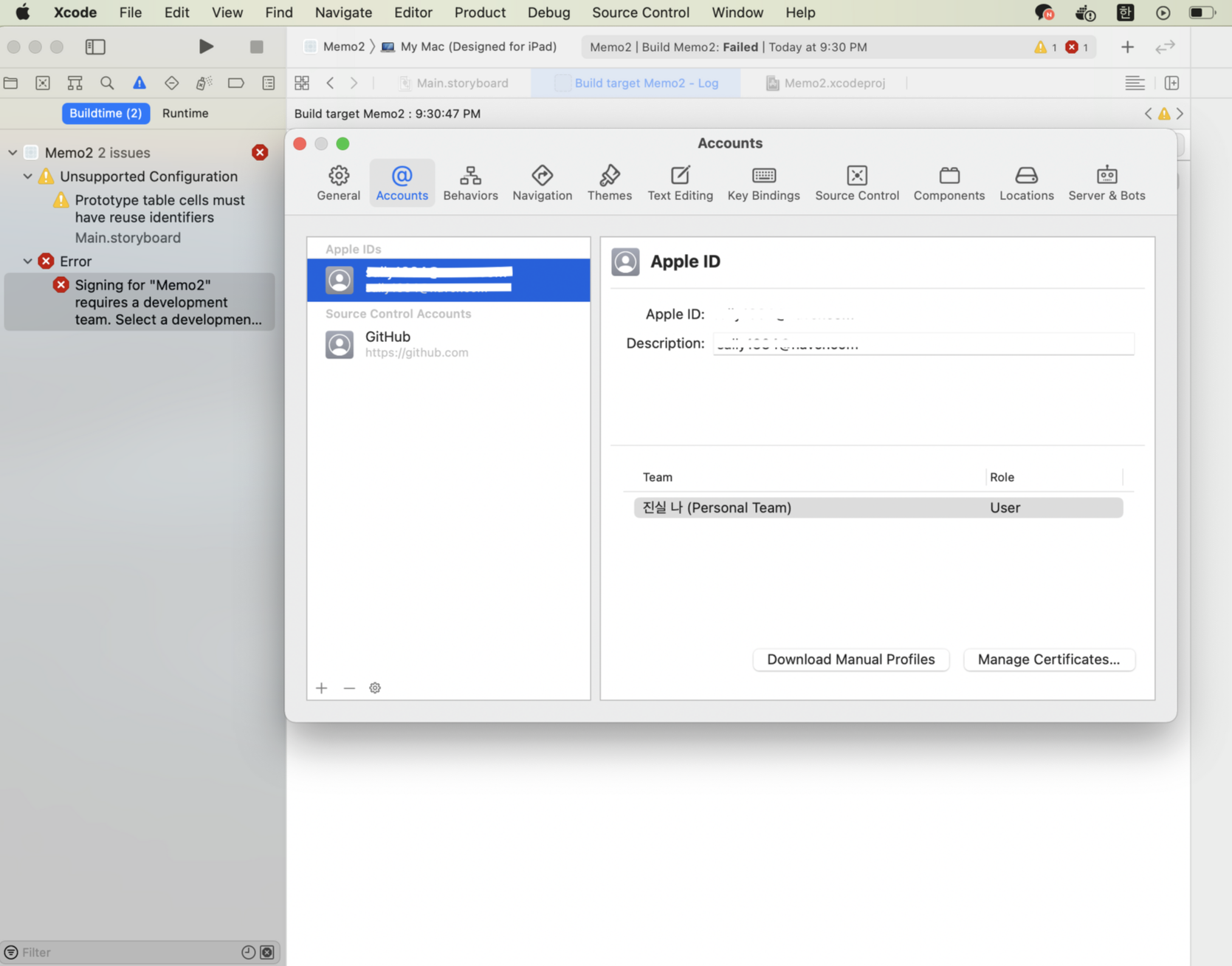This screenshot has height=966, width=1232.
Task: Go forward in editor history
Action: (x=354, y=83)
